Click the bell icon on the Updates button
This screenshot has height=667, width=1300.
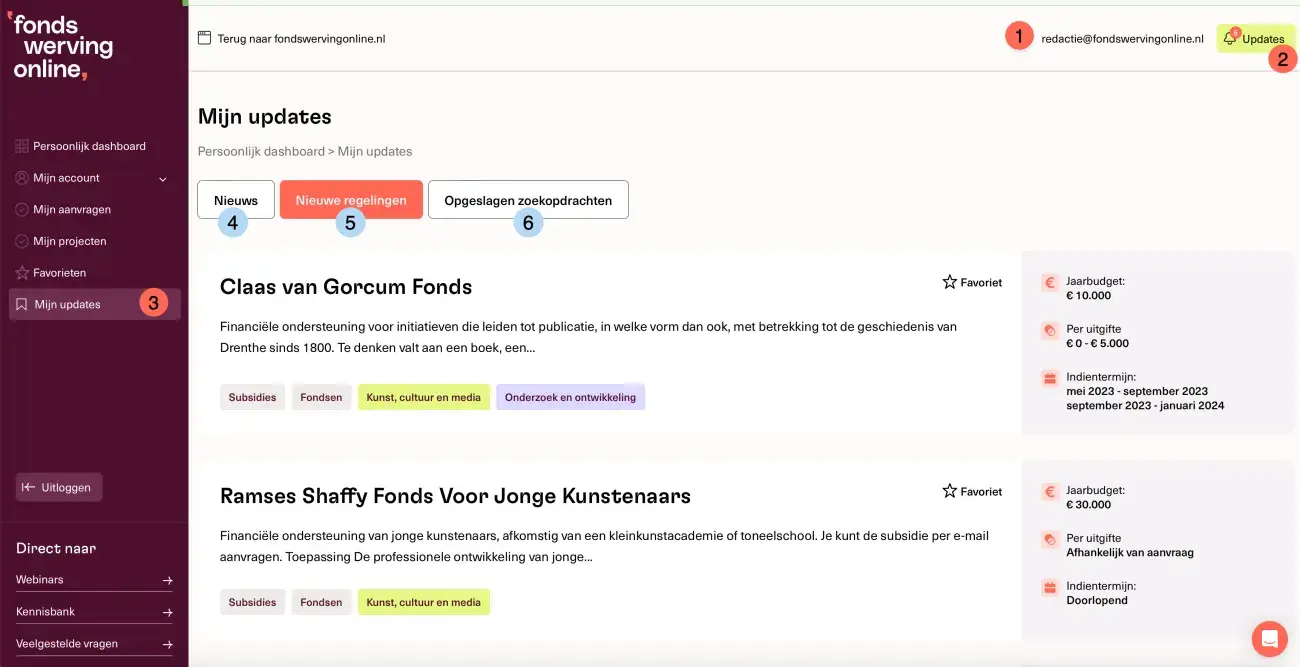[1230, 38]
